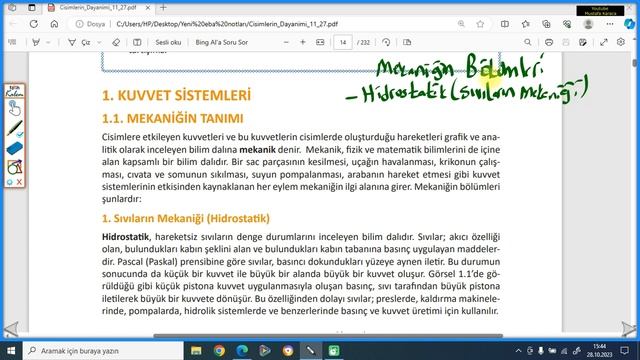Click the taskbar search box

pyautogui.click(x=103, y=351)
